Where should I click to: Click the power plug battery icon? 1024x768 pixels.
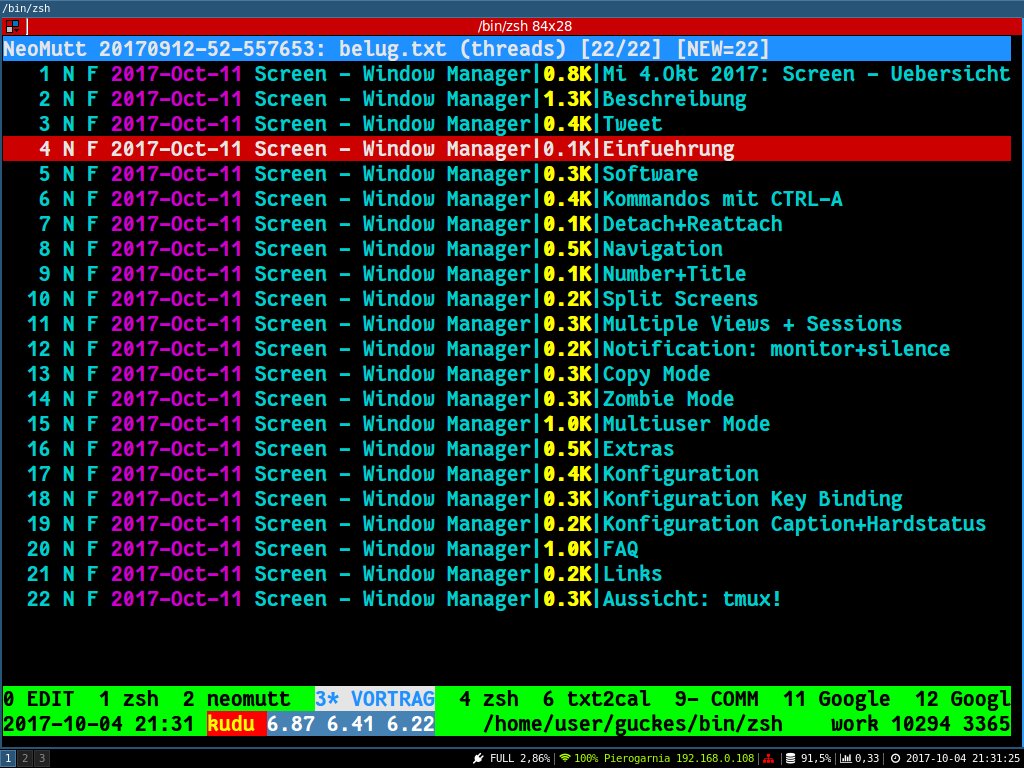(478, 758)
